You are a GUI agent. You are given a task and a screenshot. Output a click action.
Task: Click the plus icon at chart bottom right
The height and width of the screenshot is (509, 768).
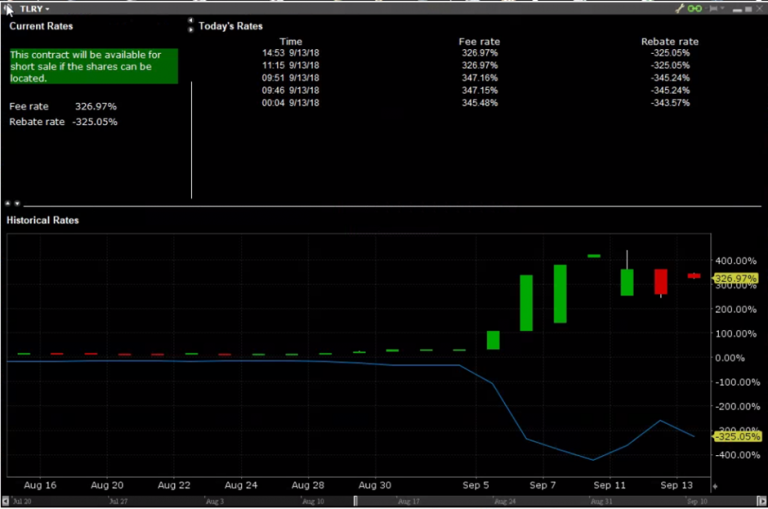click(714, 486)
